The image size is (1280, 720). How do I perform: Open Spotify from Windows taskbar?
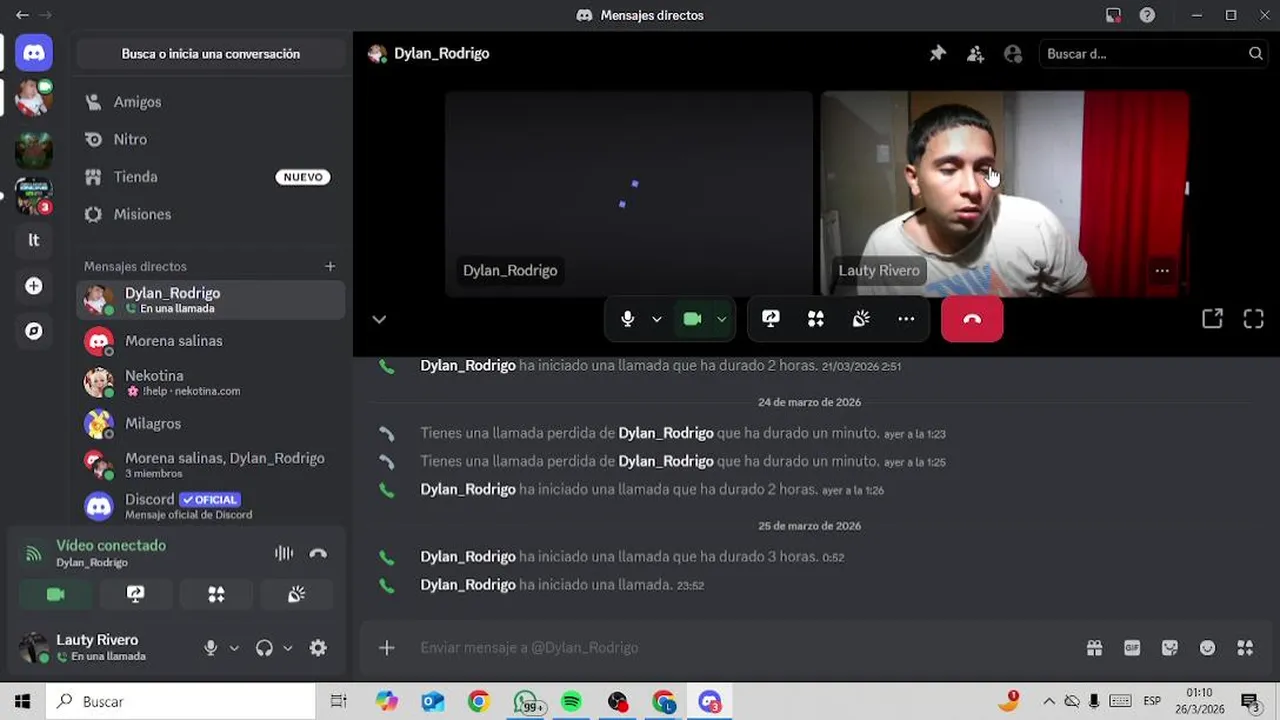[571, 702]
